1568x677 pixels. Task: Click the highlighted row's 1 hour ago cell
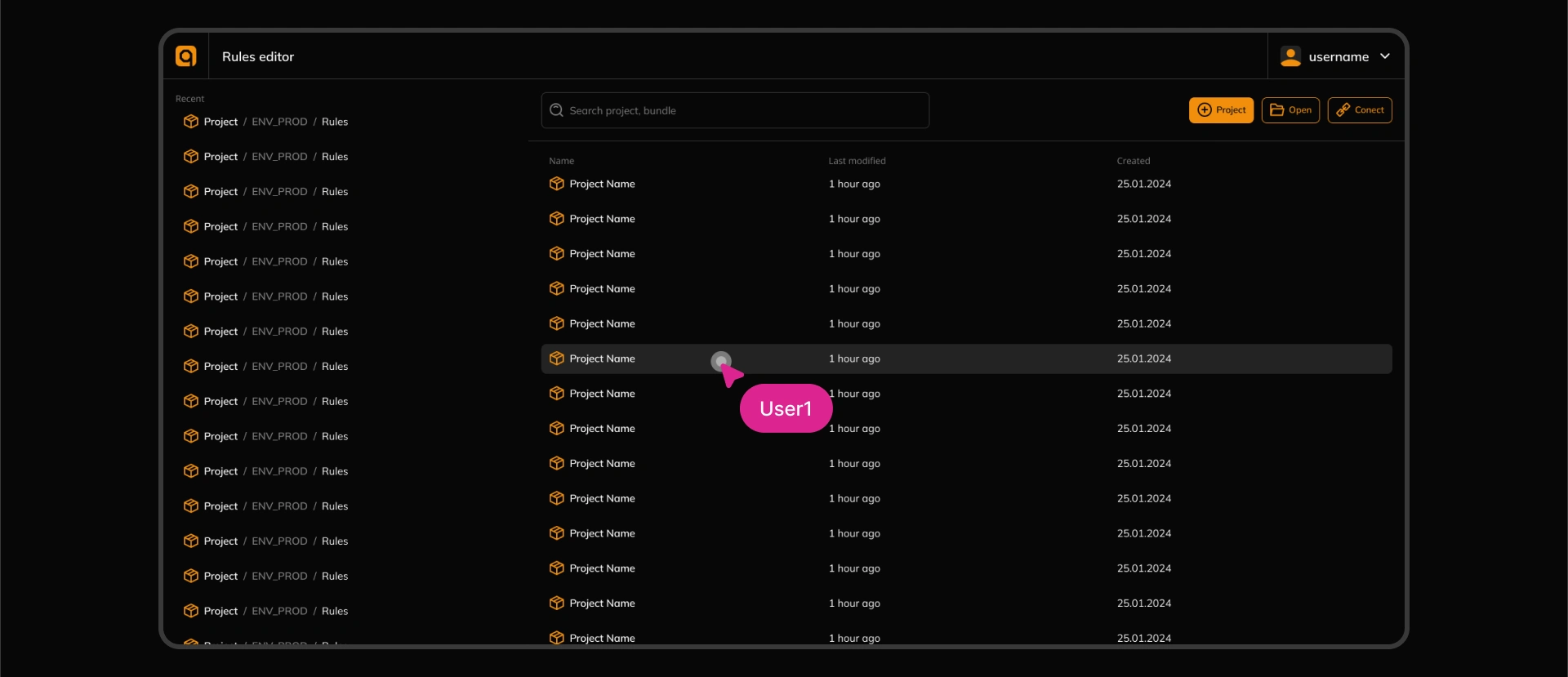coord(854,359)
